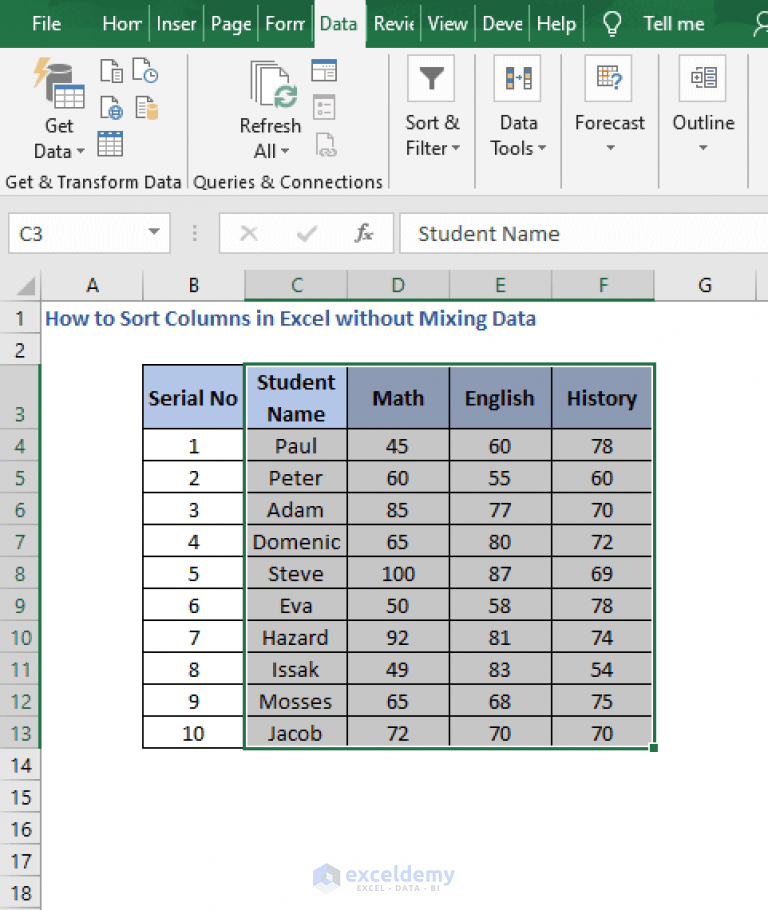The image size is (768, 910).
Task: Expand the Data Tools dropdown arrow
Action: point(542,148)
